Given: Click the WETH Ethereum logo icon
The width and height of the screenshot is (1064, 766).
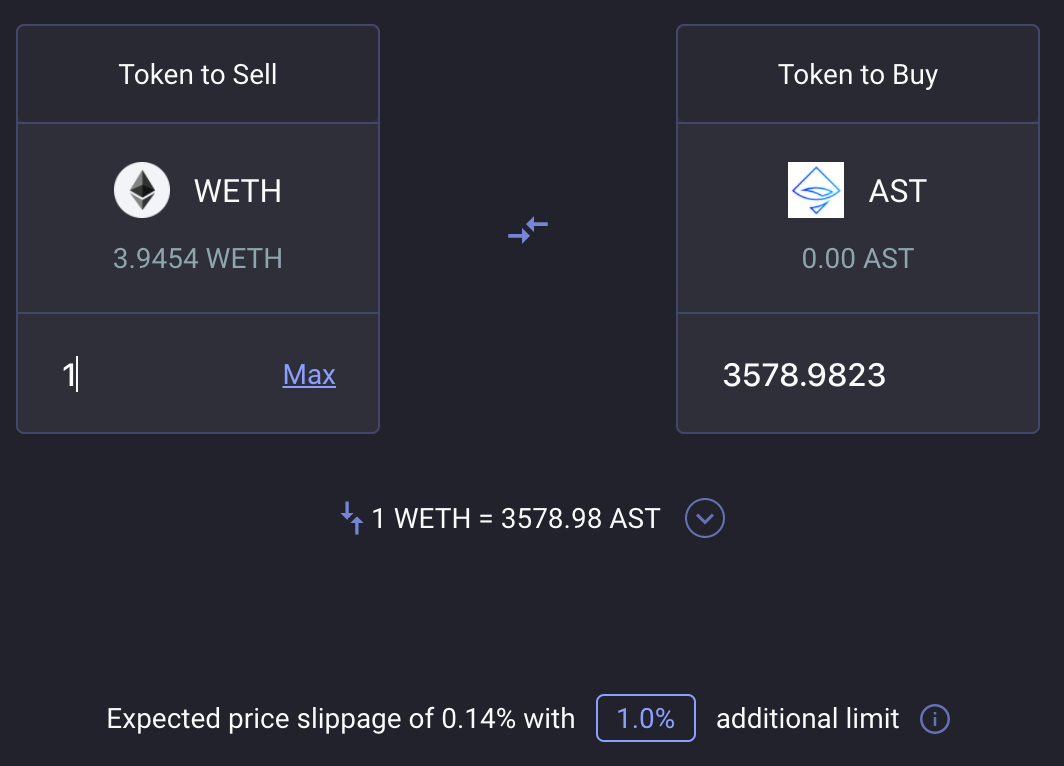Looking at the screenshot, I should click(x=142, y=190).
